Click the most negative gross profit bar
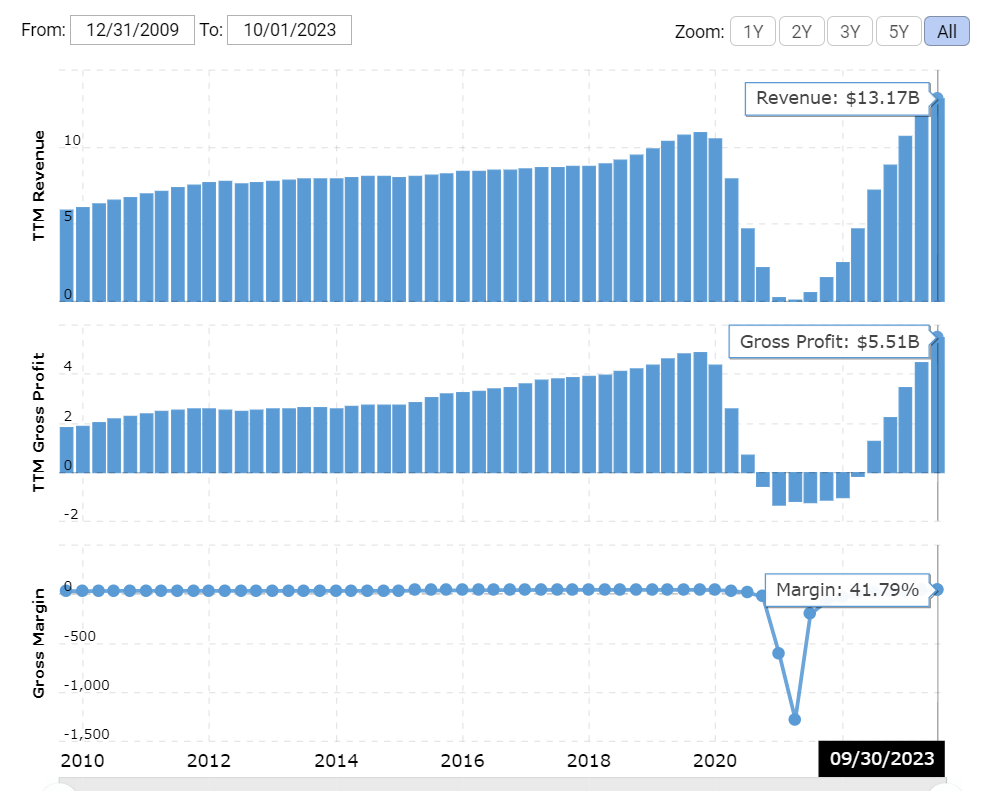The height and width of the screenshot is (791, 1001). pyautogui.click(x=779, y=489)
